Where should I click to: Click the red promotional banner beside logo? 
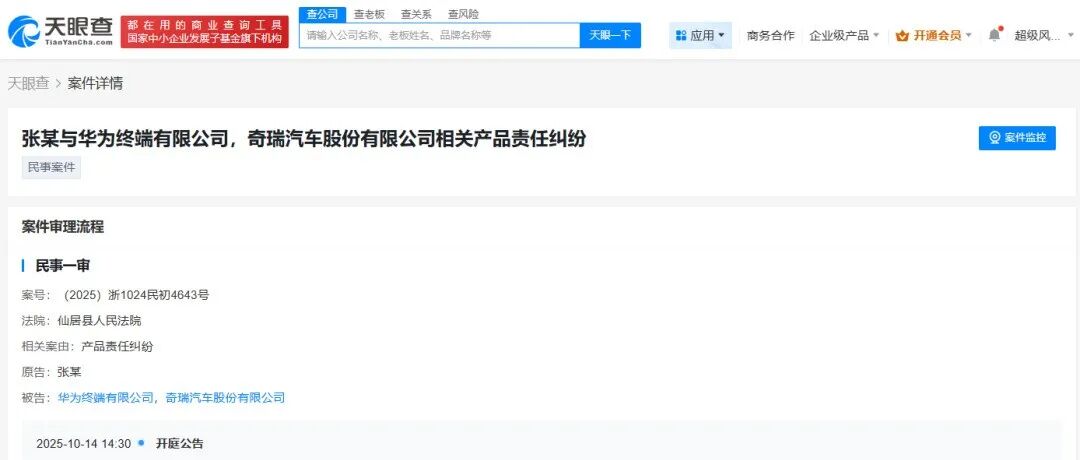tap(205, 32)
